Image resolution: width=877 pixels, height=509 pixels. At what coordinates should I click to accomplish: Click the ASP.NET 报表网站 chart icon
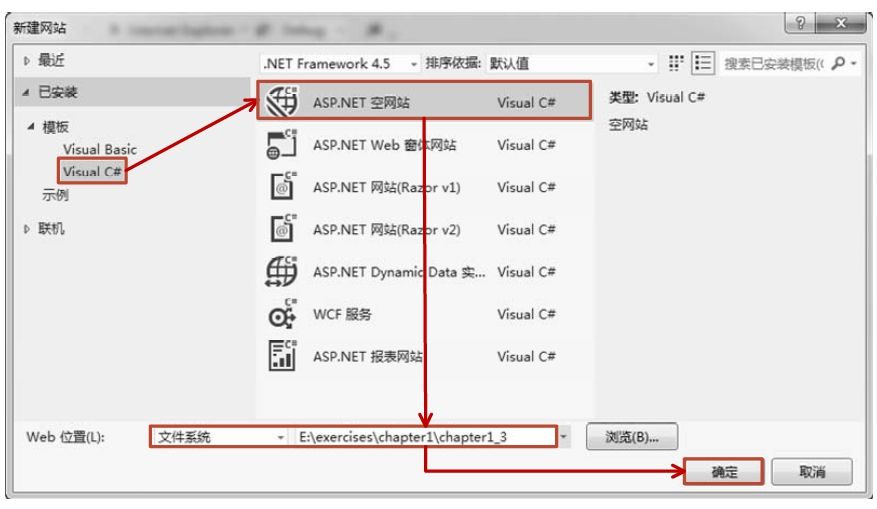point(282,356)
